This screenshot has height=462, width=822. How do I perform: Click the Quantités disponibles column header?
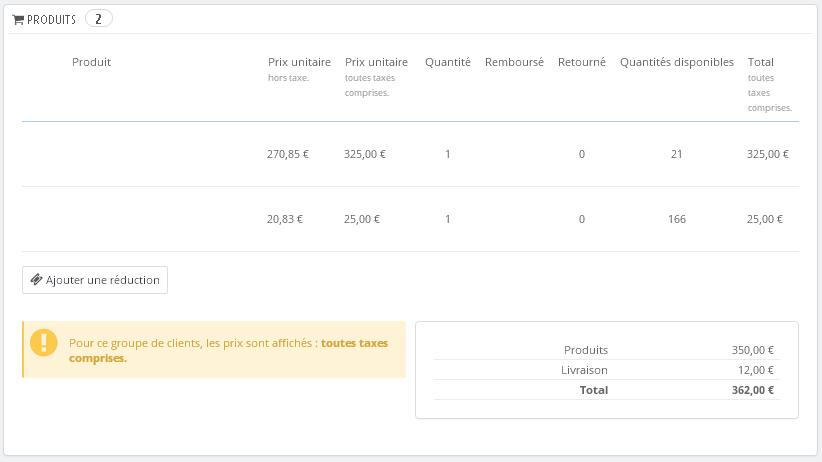click(676, 62)
